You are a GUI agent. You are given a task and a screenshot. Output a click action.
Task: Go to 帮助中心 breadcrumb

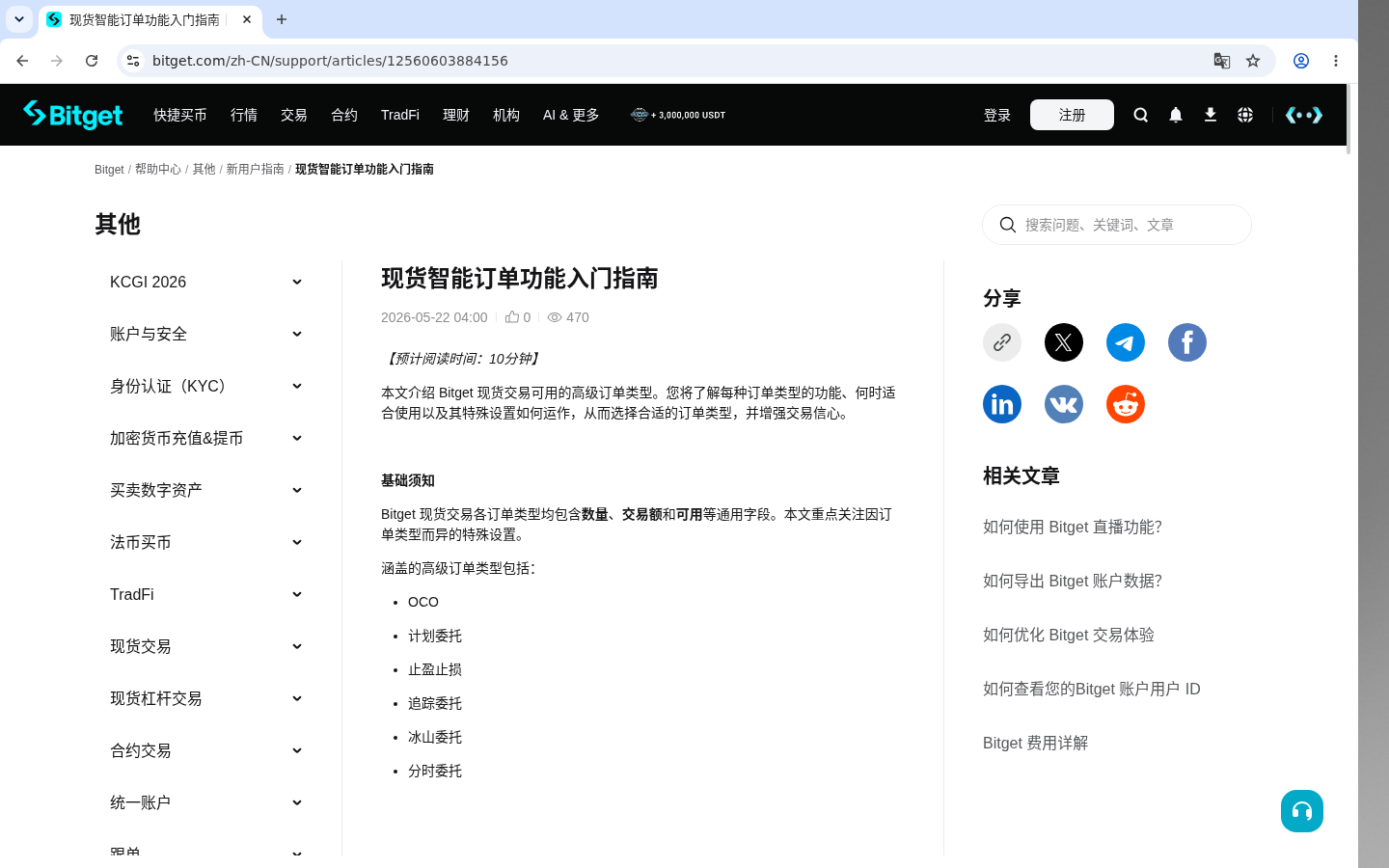click(x=158, y=169)
